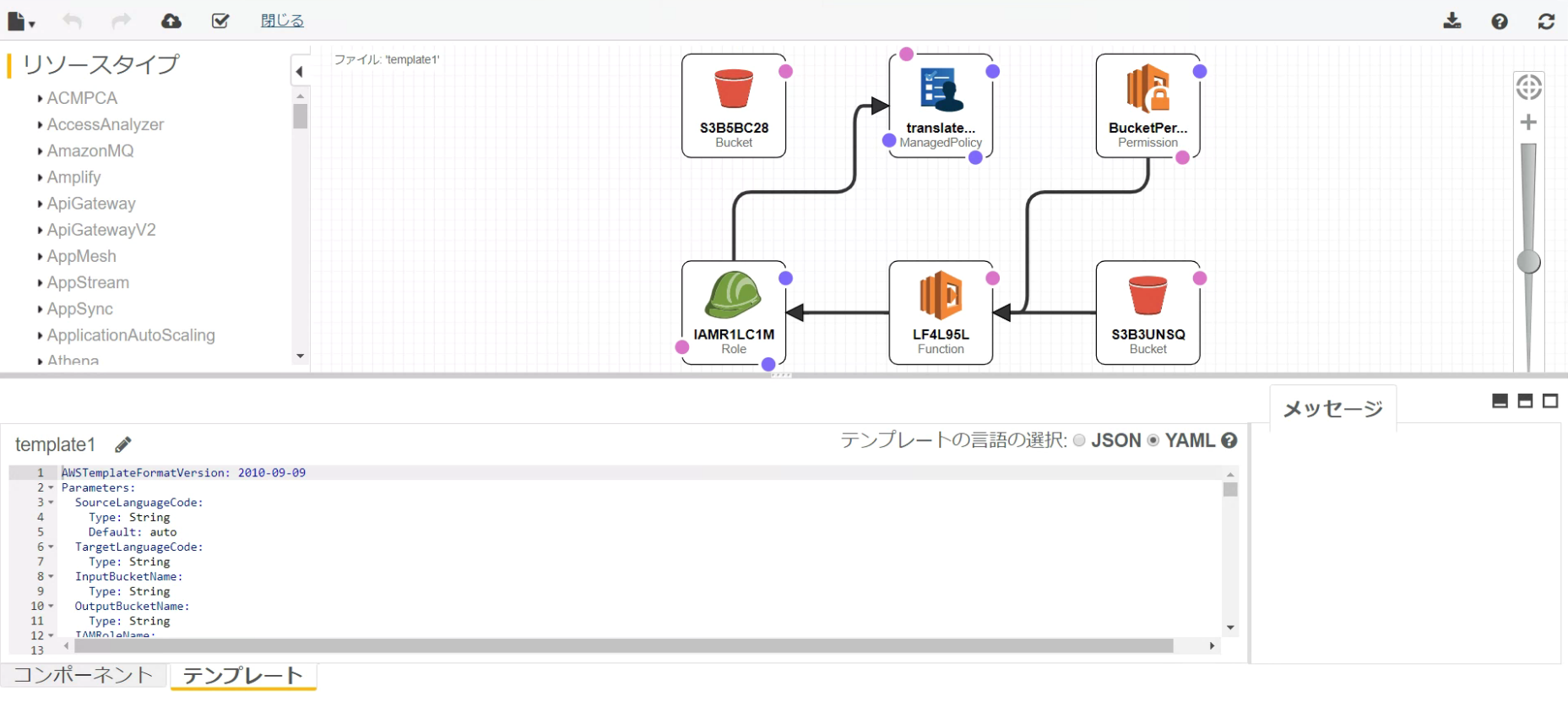Click the 閉じる link

[282, 21]
